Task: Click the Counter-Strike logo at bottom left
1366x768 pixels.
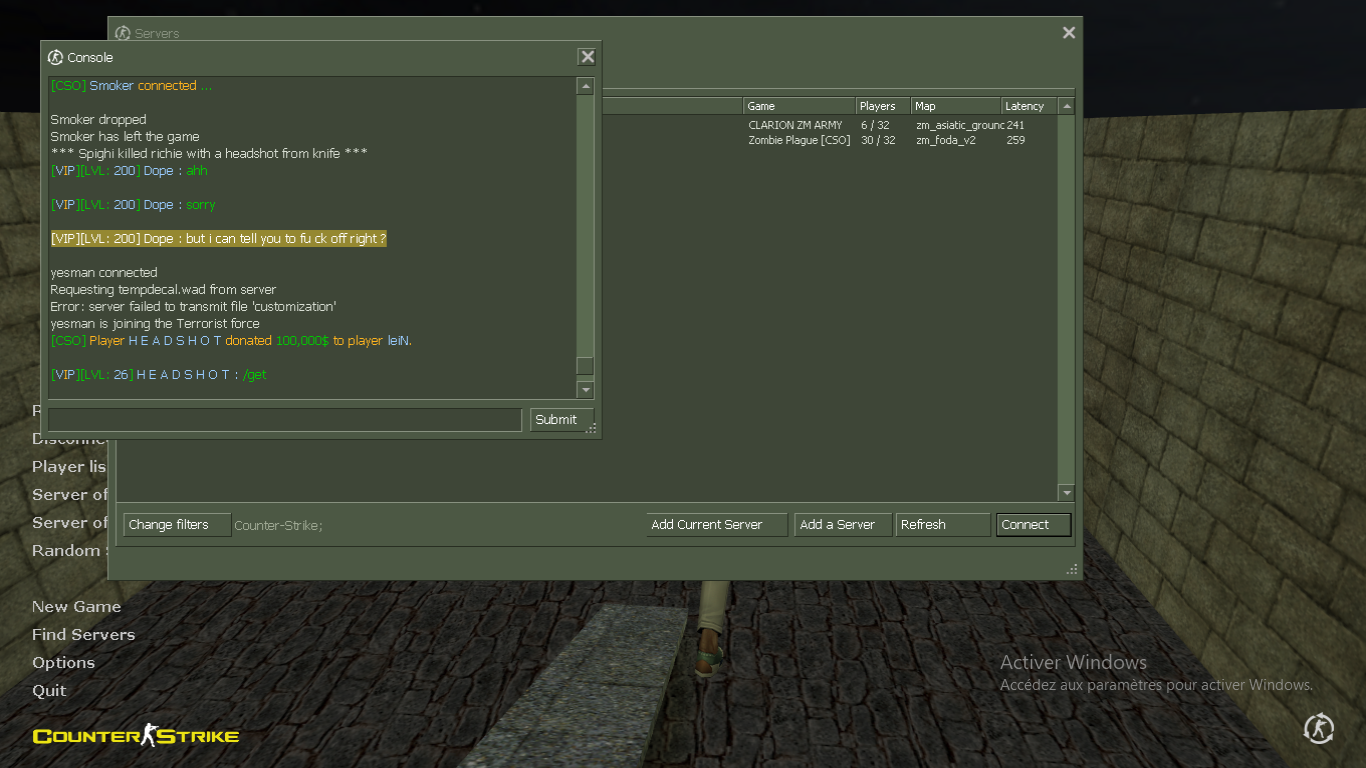Action: 136,737
